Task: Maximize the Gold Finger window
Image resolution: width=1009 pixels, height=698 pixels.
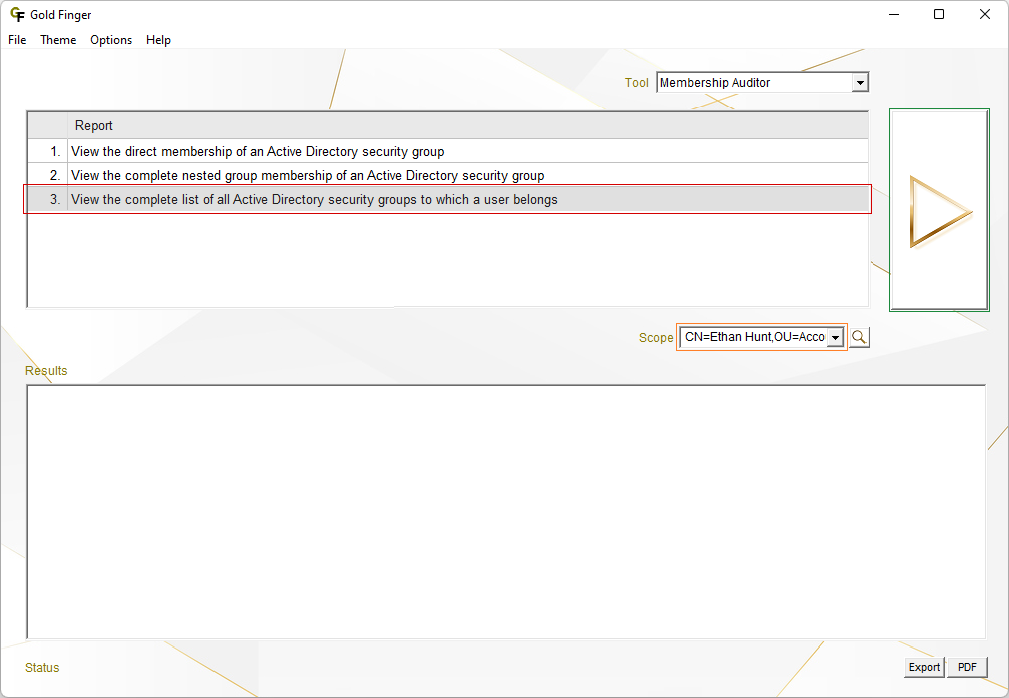Action: 939,14
